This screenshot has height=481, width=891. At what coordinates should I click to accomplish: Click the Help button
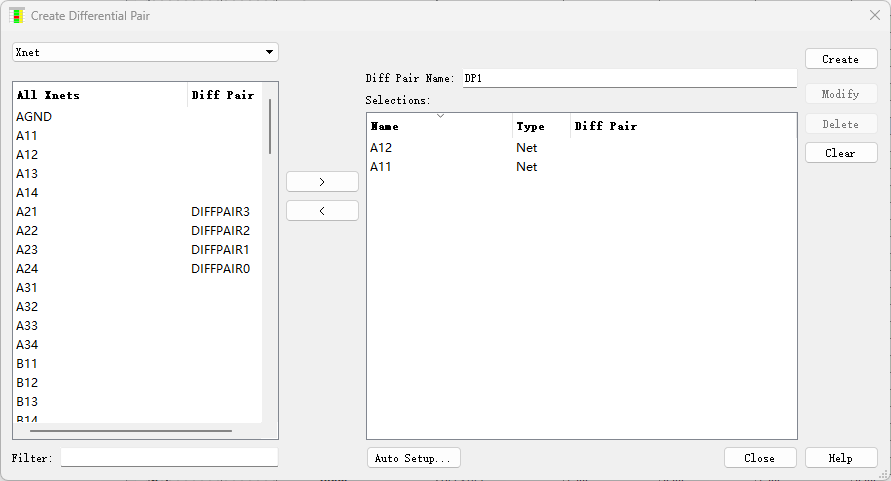841,458
